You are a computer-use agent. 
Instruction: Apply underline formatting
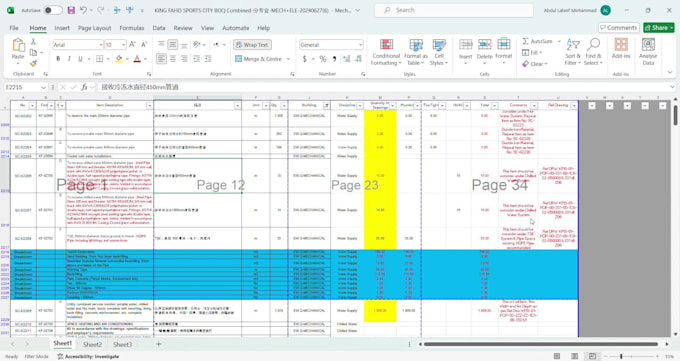tap(80, 59)
